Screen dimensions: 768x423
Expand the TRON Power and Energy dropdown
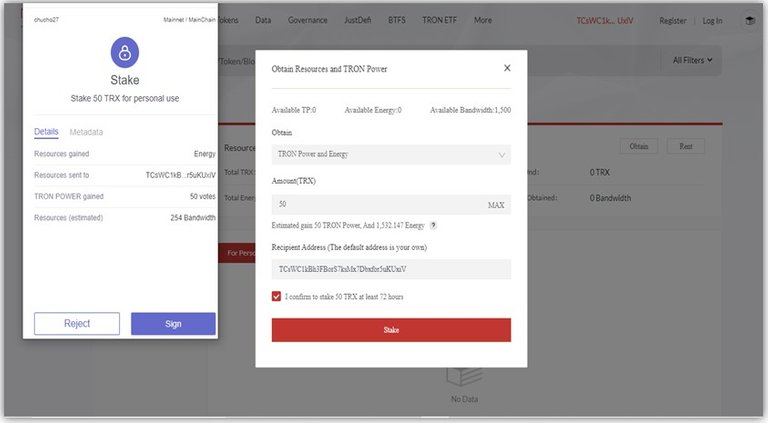(391, 154)
